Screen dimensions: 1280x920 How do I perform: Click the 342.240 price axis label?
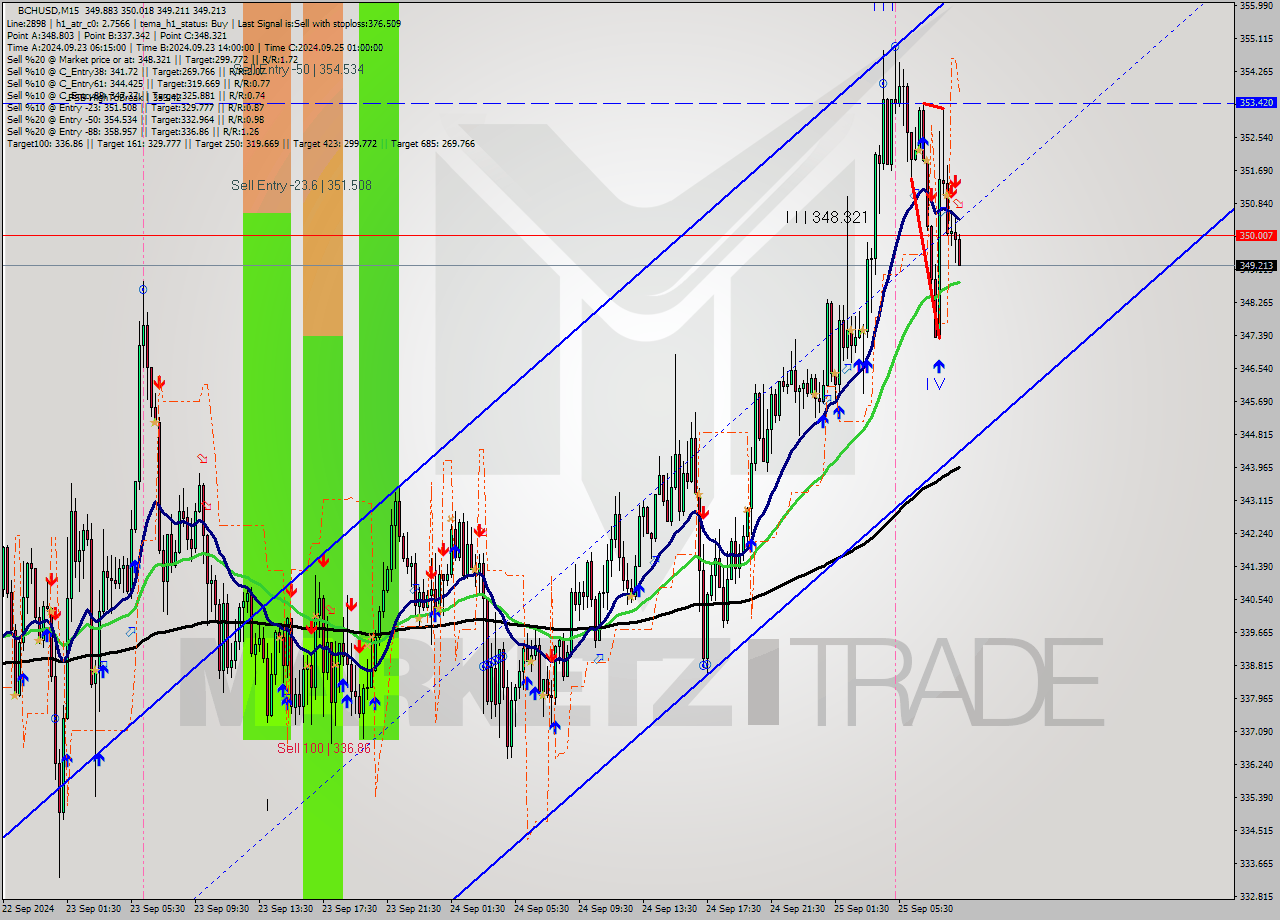point(1256,534)
